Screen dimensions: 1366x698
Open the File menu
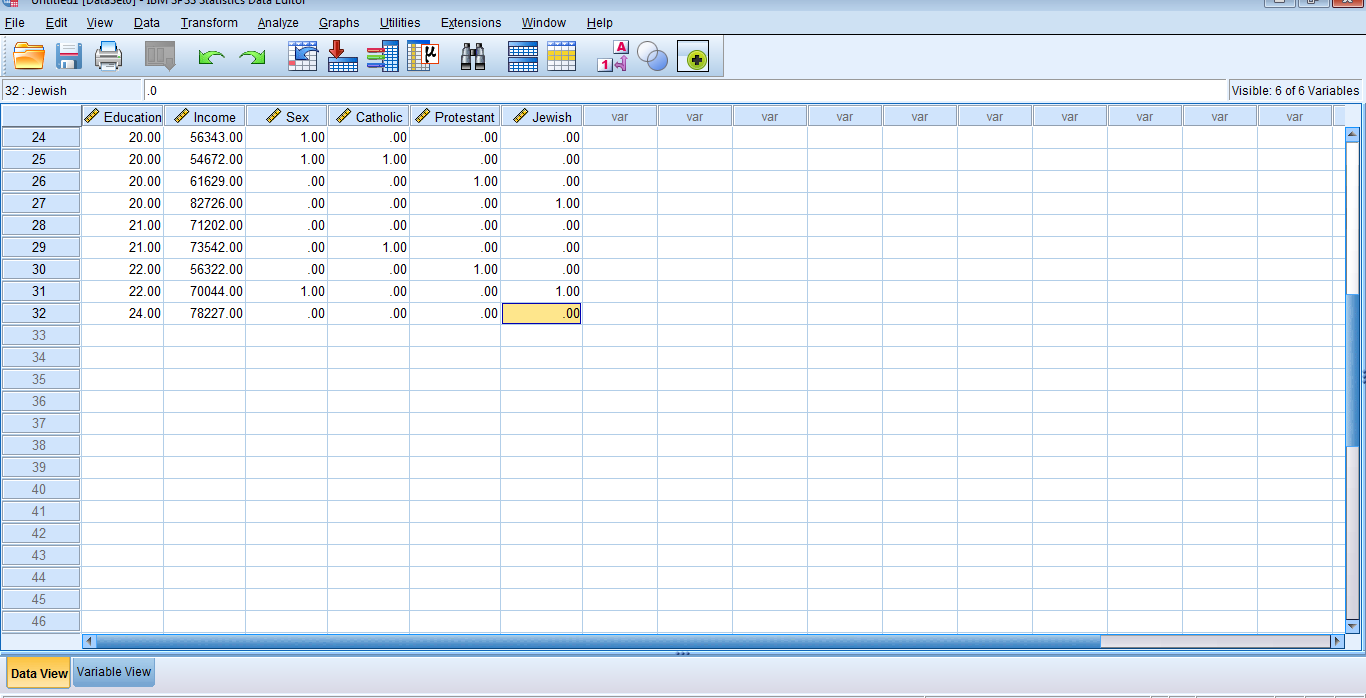14,22
